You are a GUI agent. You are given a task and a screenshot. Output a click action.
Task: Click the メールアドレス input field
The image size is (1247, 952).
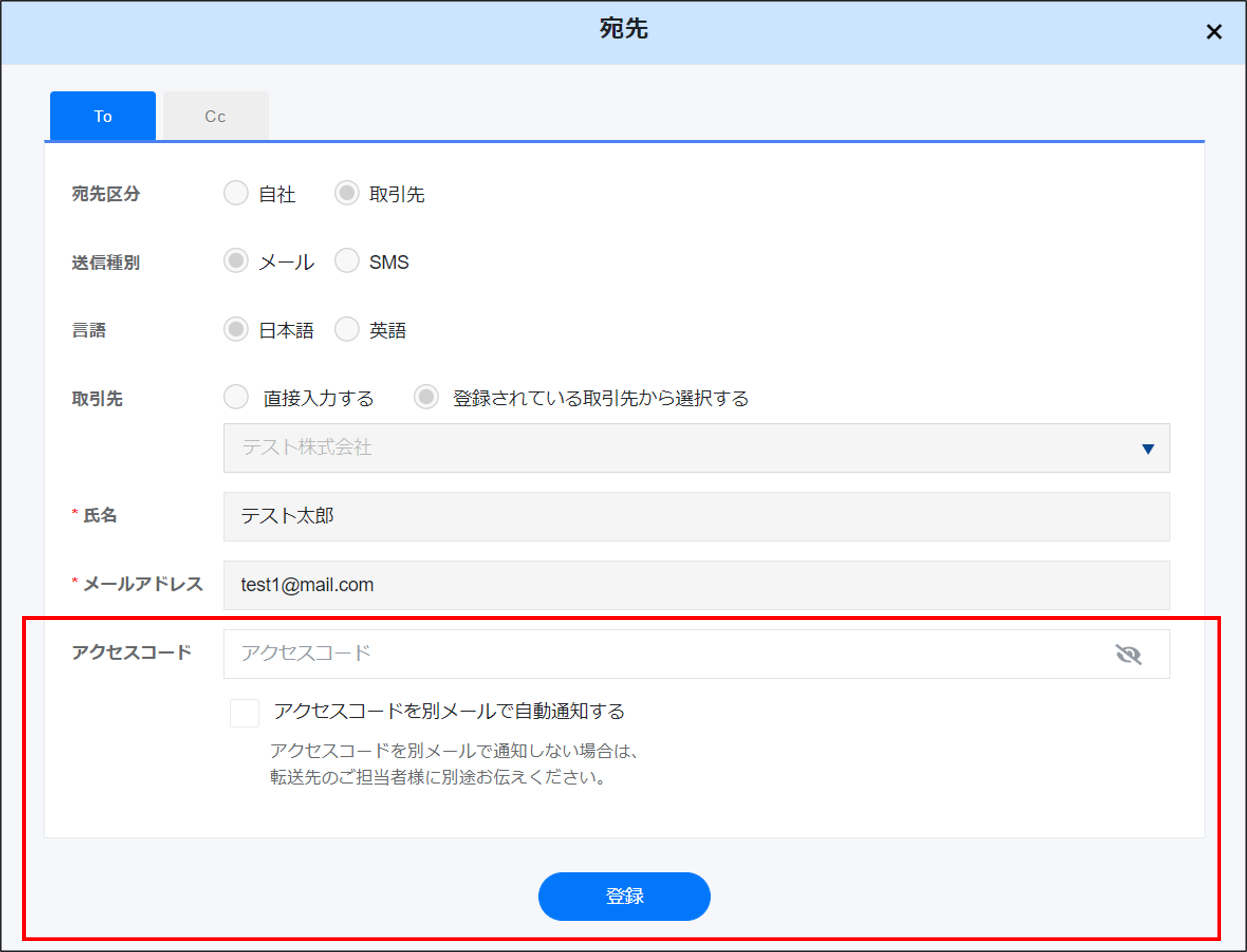696,585
